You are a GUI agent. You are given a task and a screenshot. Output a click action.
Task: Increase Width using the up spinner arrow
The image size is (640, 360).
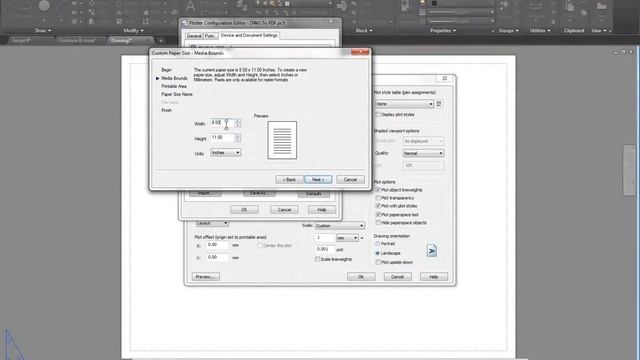pos(238,121)
